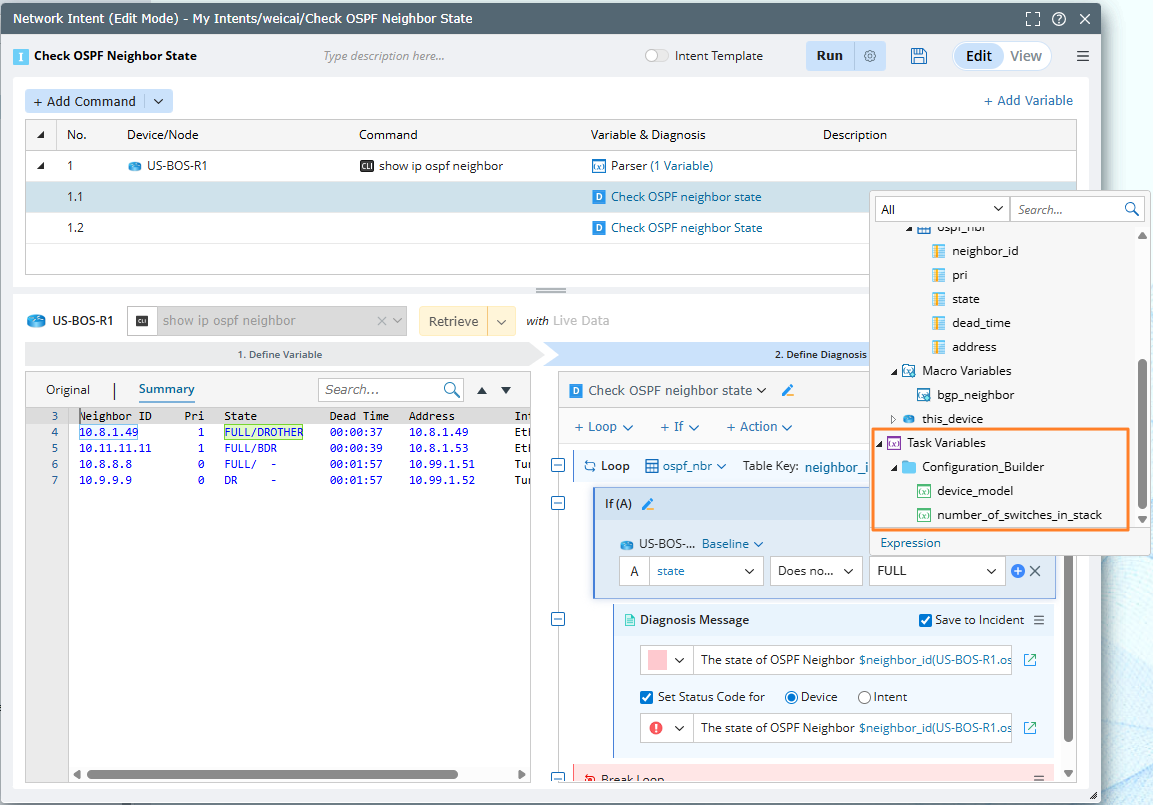
Task: Click the Add Variable link
Action: point(1028,100)
